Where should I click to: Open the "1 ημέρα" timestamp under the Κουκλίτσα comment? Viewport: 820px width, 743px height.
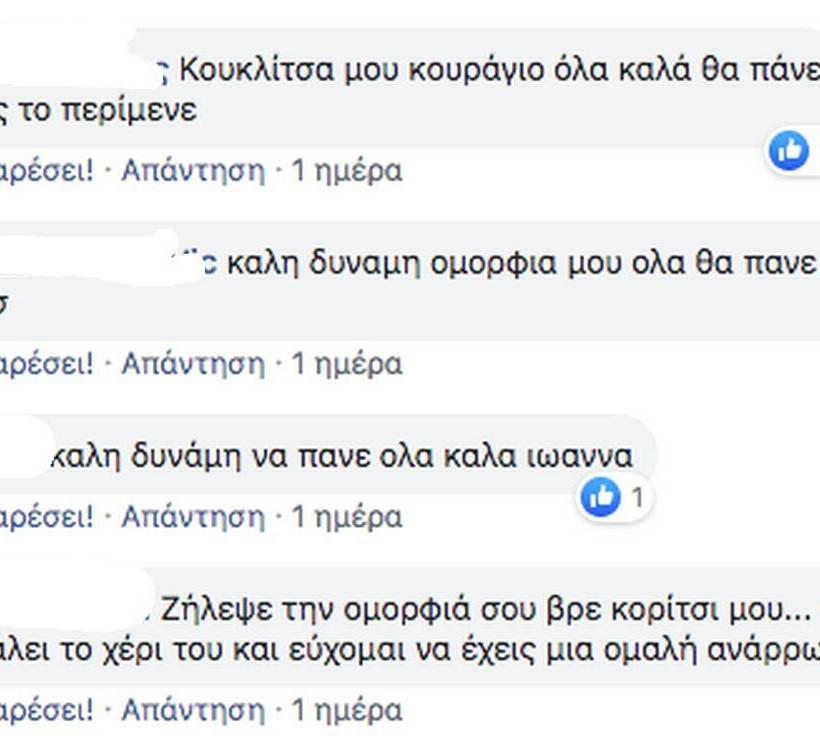coord(346,171)
